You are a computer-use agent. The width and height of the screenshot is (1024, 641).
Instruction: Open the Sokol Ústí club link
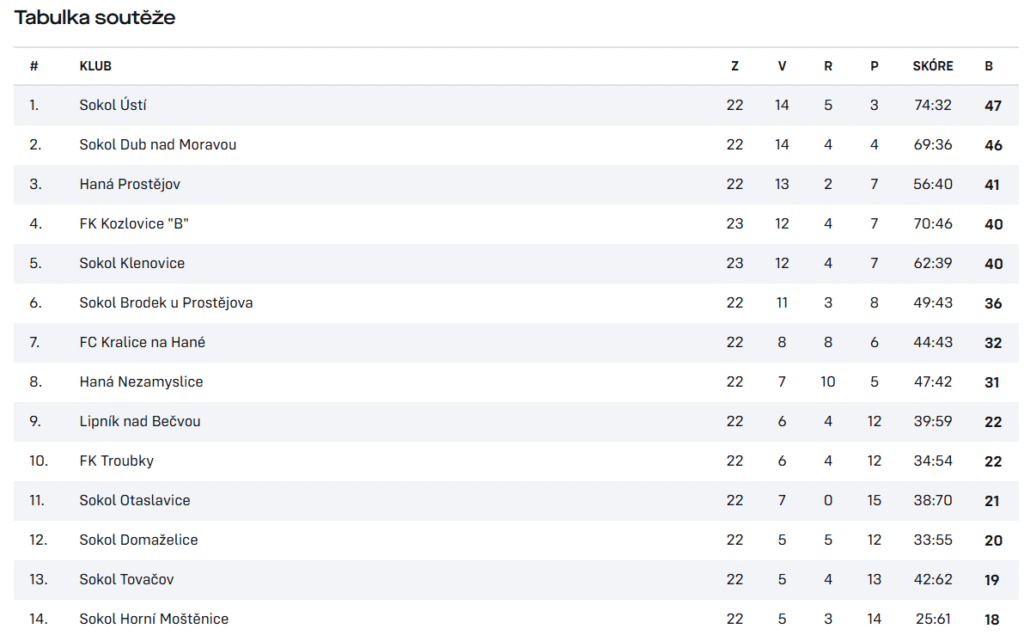point(112,105)
